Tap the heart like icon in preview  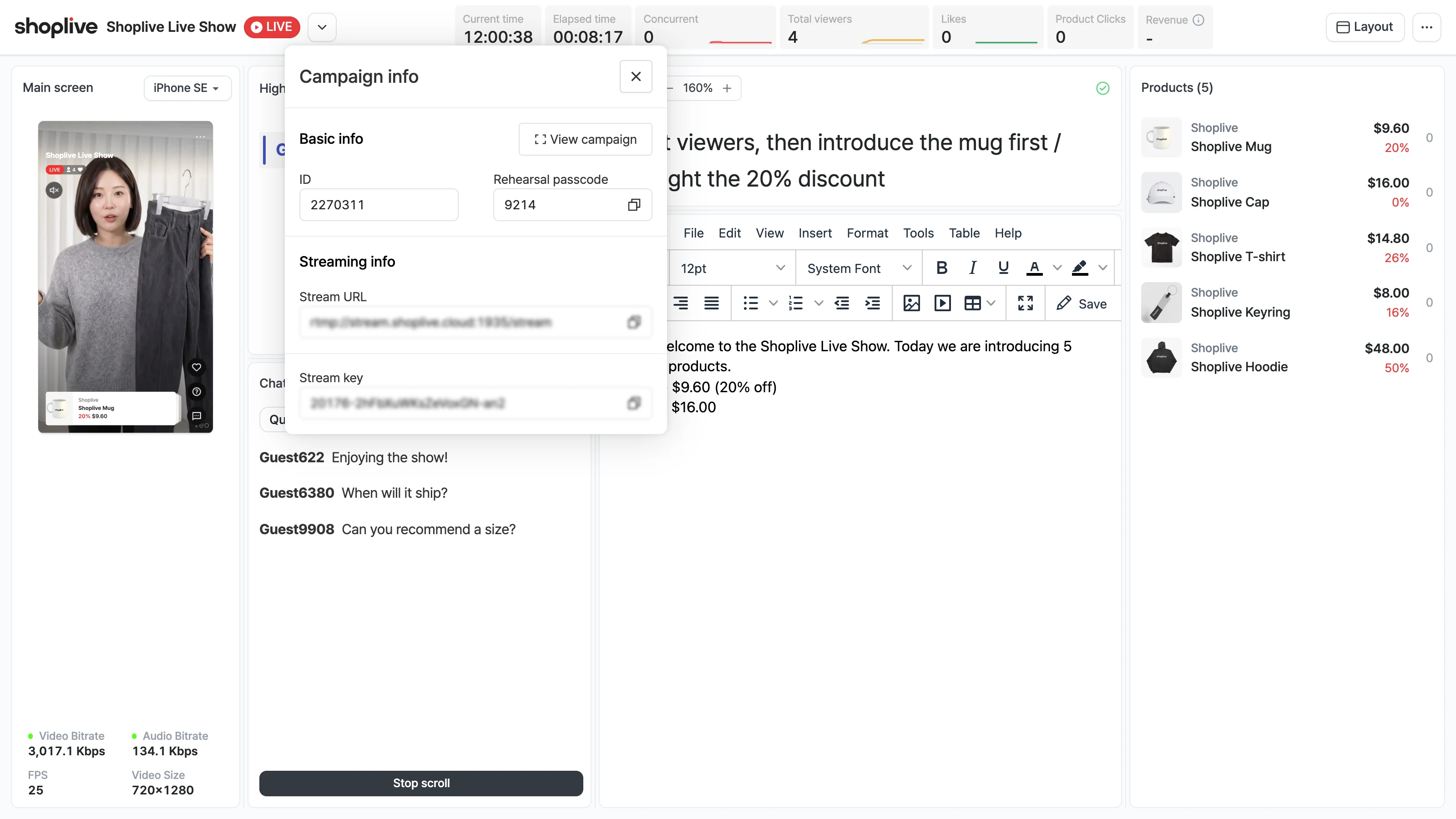point(196,367)
